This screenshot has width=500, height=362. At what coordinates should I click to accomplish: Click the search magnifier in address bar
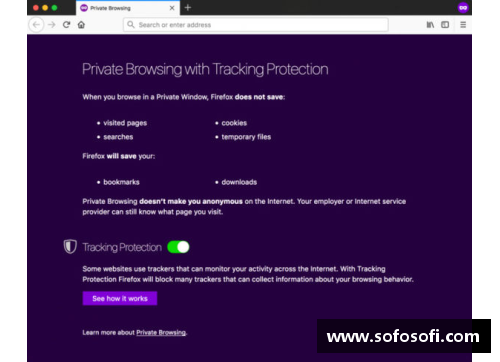pos(131,25)
